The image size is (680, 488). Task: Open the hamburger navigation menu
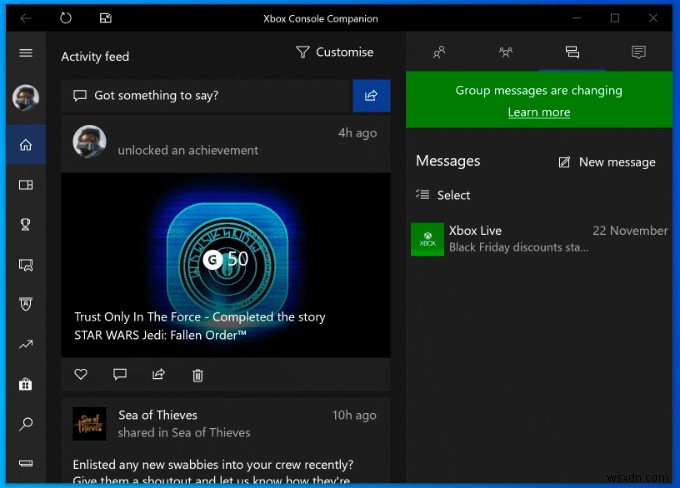26,53
